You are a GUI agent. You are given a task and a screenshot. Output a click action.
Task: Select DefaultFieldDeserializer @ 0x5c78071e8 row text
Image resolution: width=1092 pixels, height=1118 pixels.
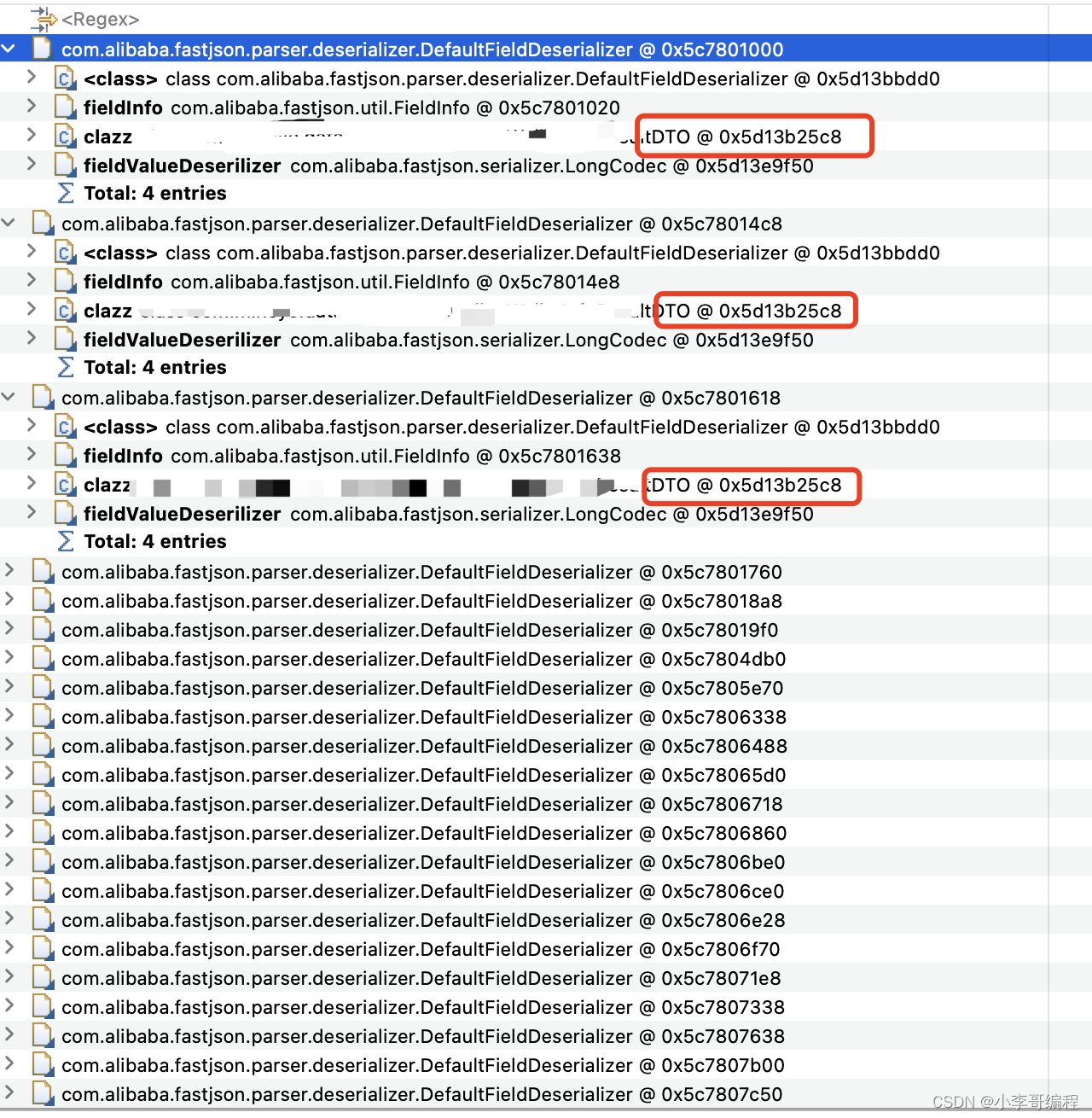(421, 978)
